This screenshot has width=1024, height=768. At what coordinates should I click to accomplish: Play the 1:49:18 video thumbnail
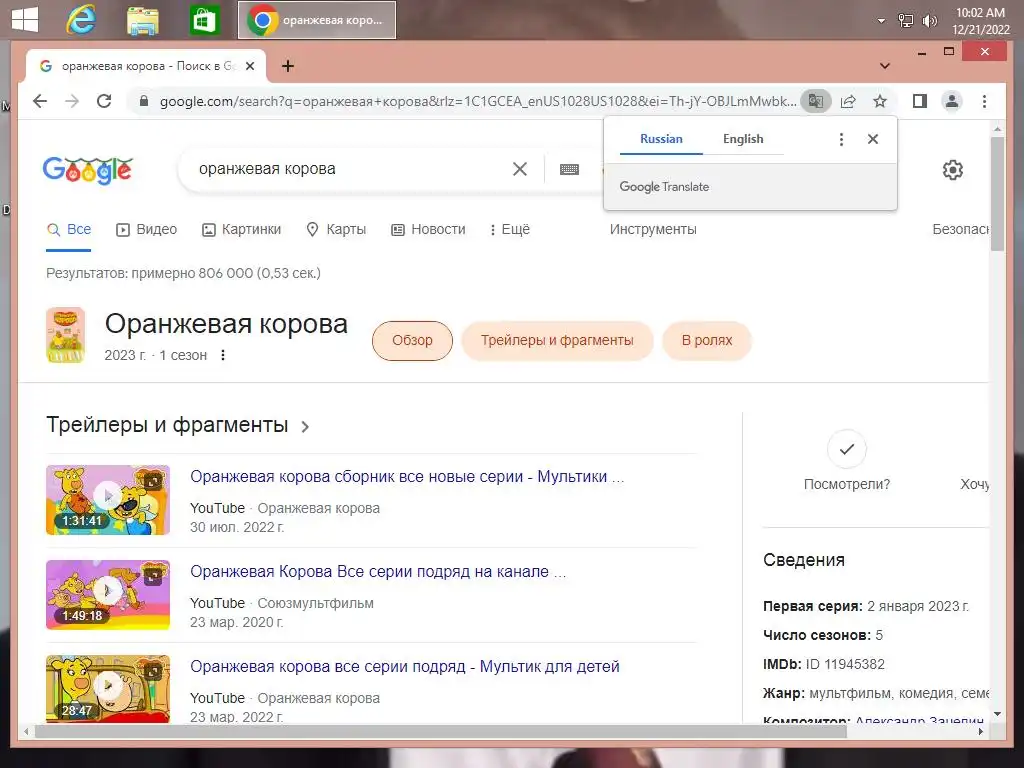click(x=108, y=595)
